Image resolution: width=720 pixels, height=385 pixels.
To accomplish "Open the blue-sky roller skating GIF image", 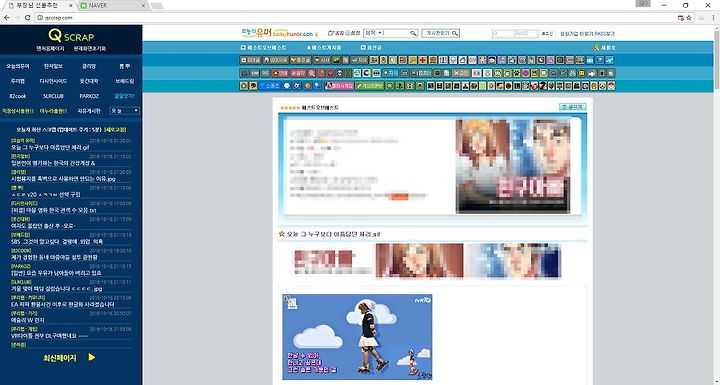I will [357, 337].
